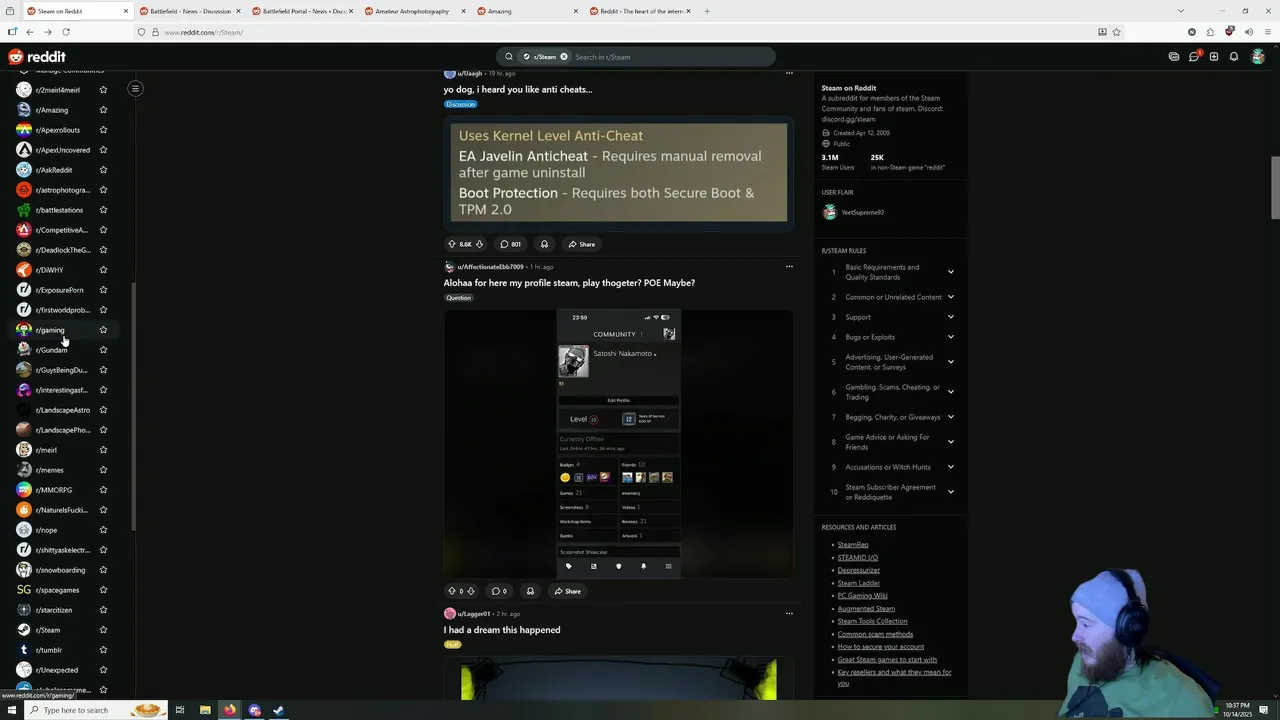Screen dimensions: 1280x720
Task: Favorite r/Steam with its star
Action: [x=103, y=630]
